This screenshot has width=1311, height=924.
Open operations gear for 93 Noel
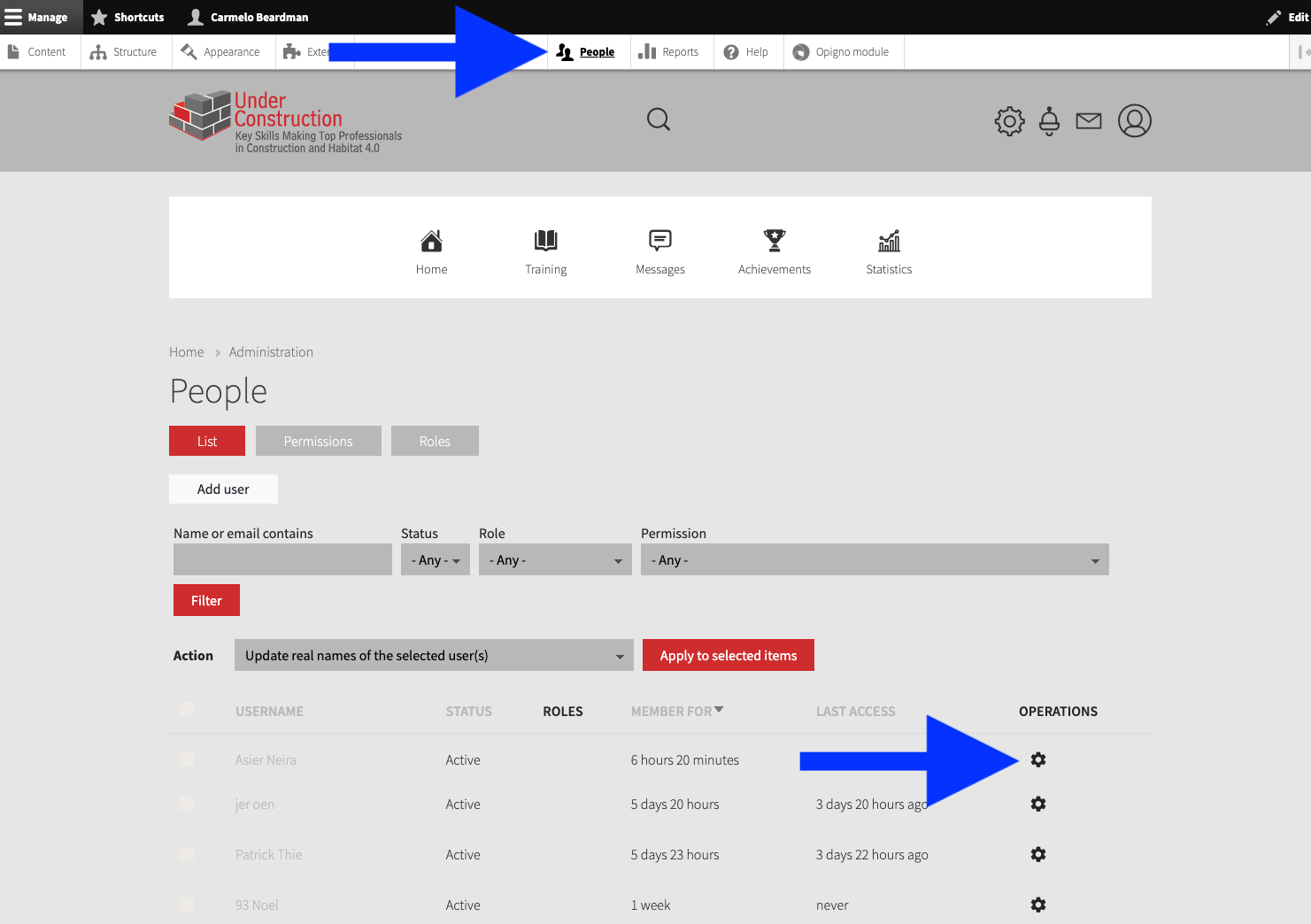click(x=1038, y=905)
